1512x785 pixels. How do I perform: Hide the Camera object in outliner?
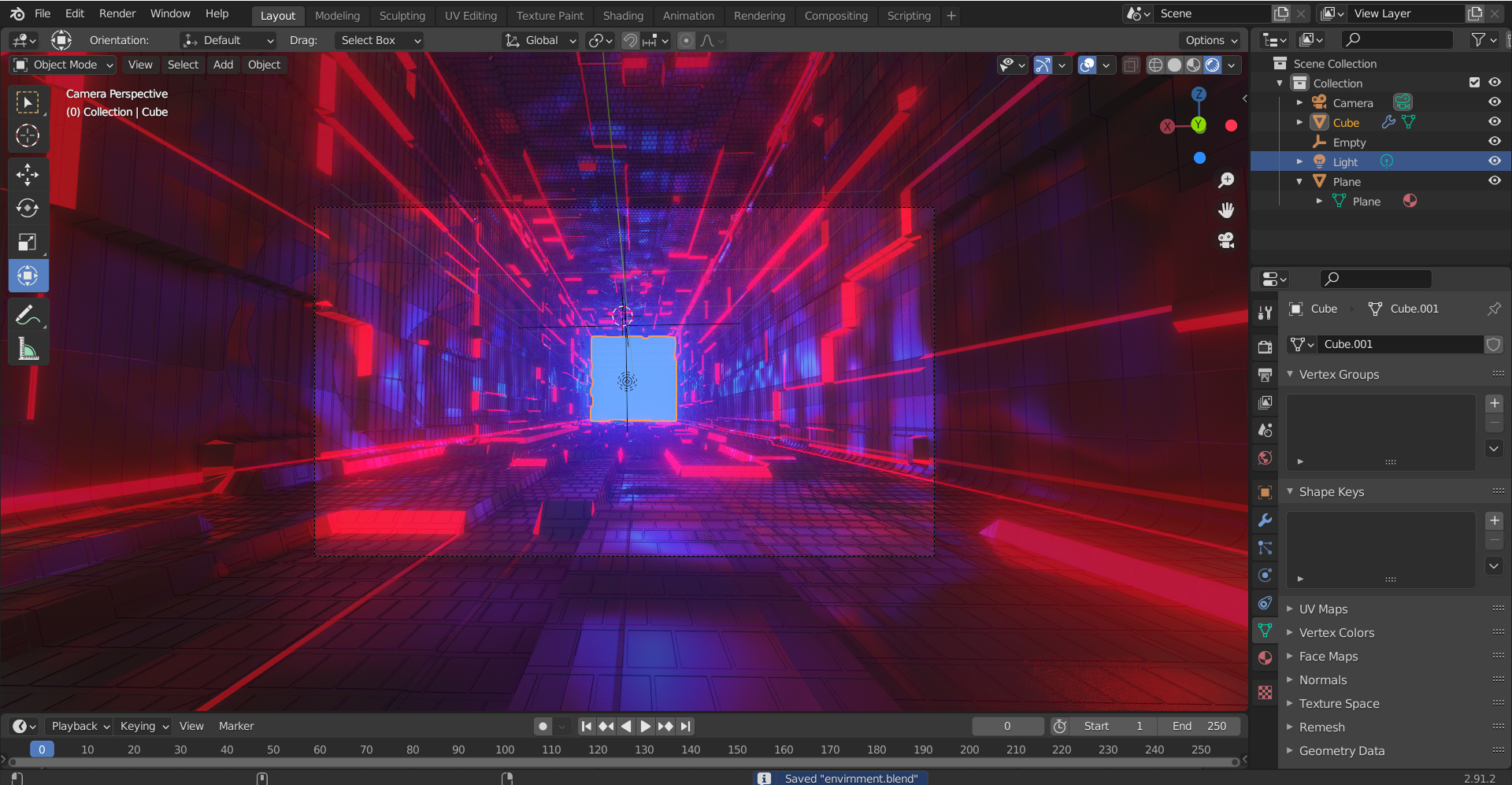pyautogui.click(x=1494, y=102)
